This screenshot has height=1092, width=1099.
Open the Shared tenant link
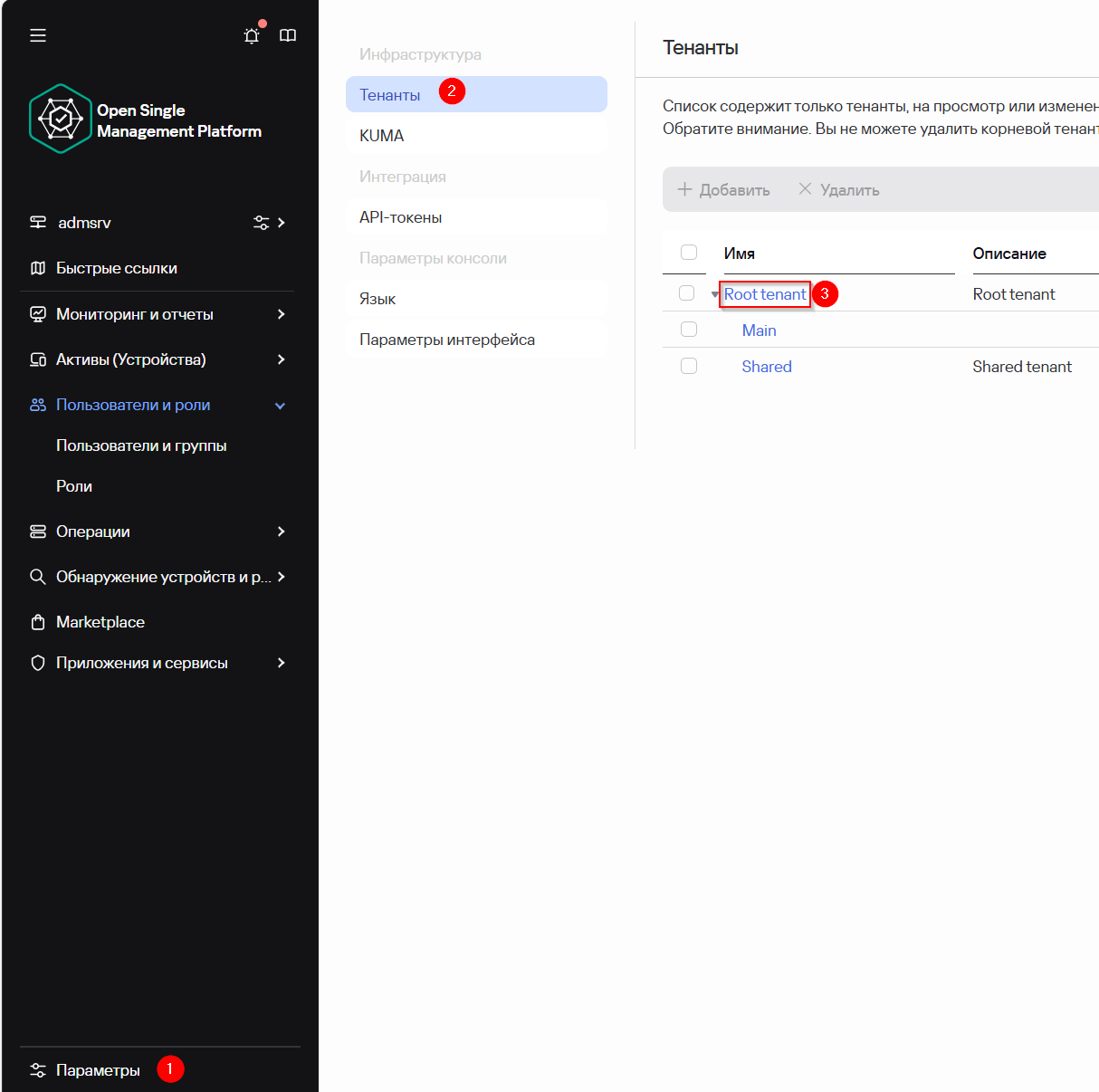coord(767,367)
